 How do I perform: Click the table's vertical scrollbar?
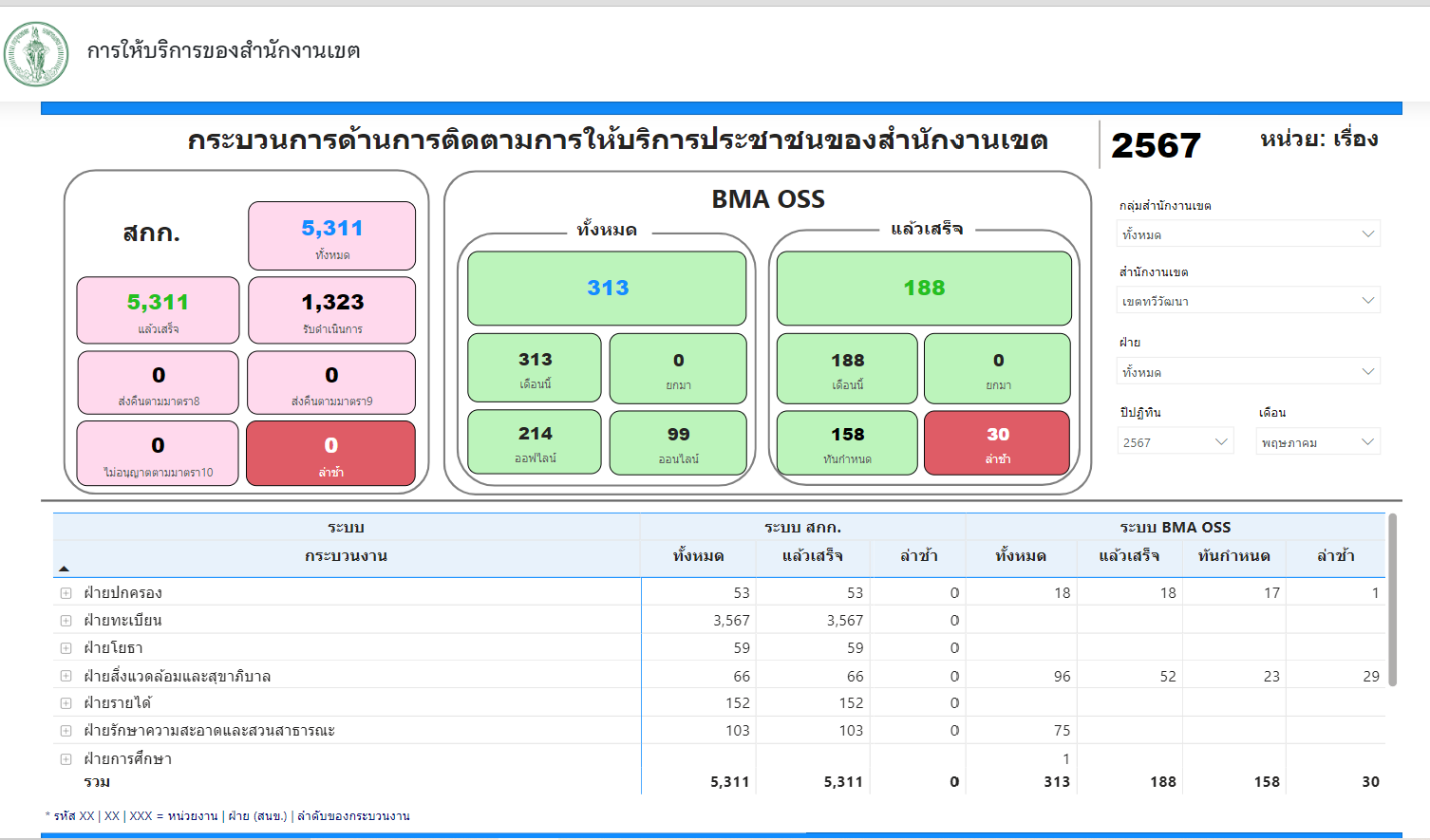pyautogui.click(x=1392, y=600)
